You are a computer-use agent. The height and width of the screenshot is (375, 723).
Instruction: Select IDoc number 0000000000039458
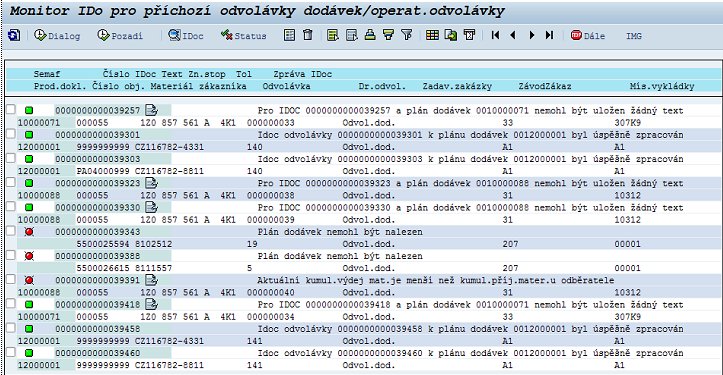(x=98, y=329)
